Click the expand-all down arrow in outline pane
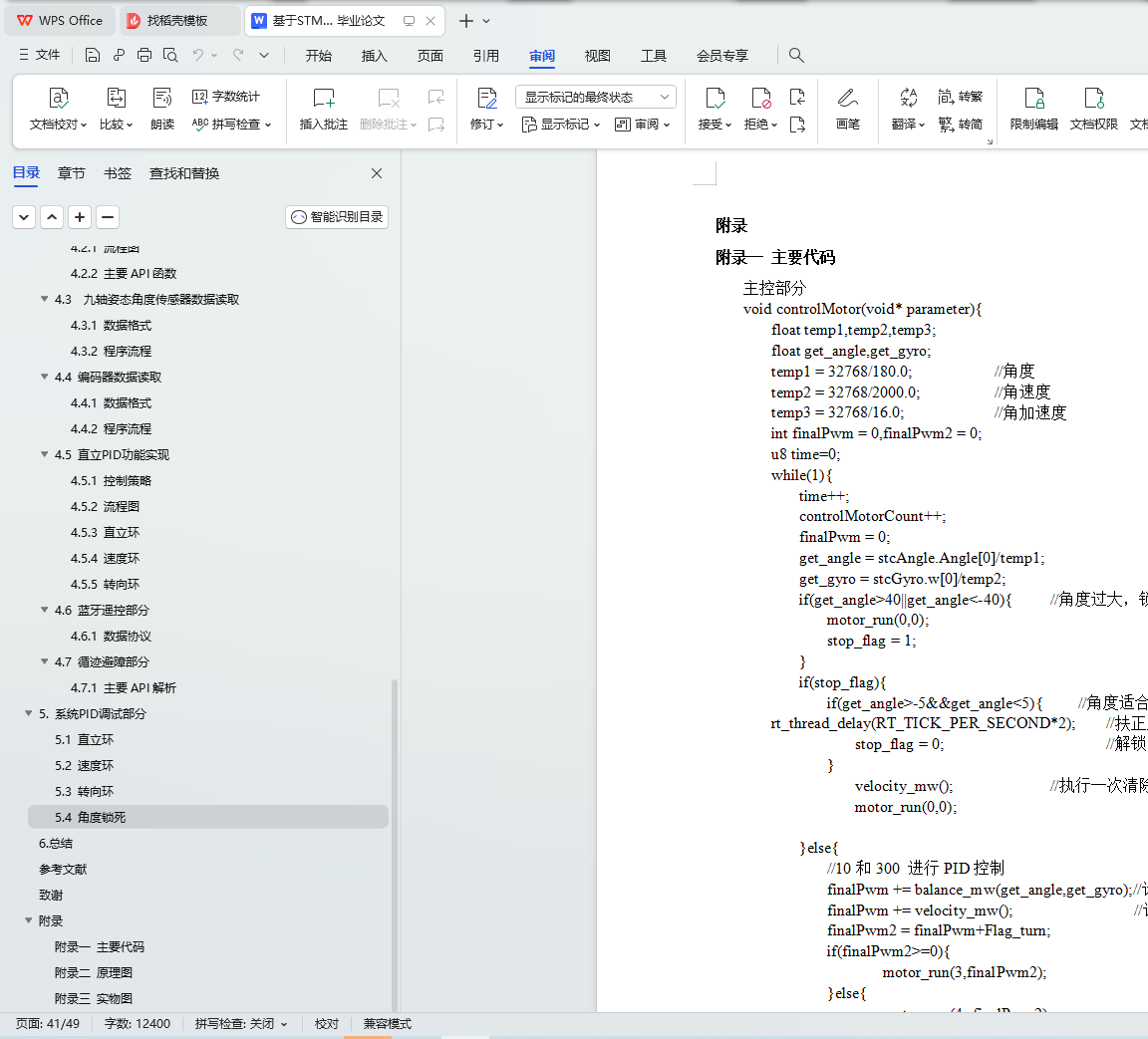The height and width of the screenshot is (1039, 1148). (x=24, y=217)
